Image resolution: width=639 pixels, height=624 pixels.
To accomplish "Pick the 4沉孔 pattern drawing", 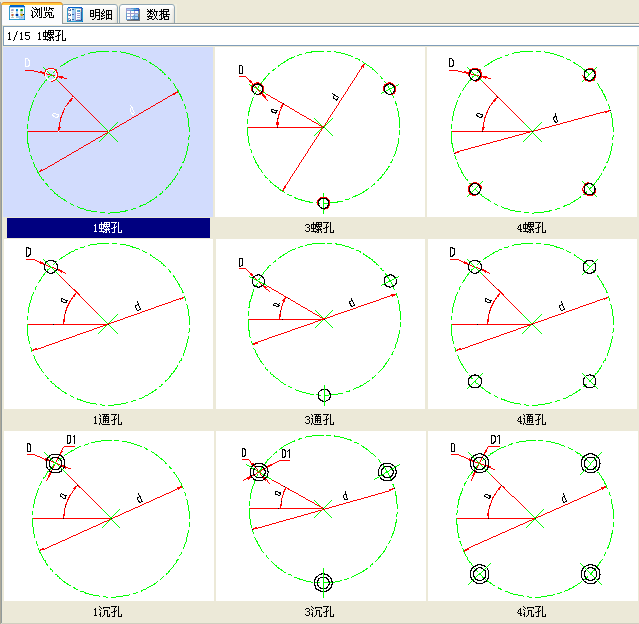I will pyautogui.click(x=532, y=516).
